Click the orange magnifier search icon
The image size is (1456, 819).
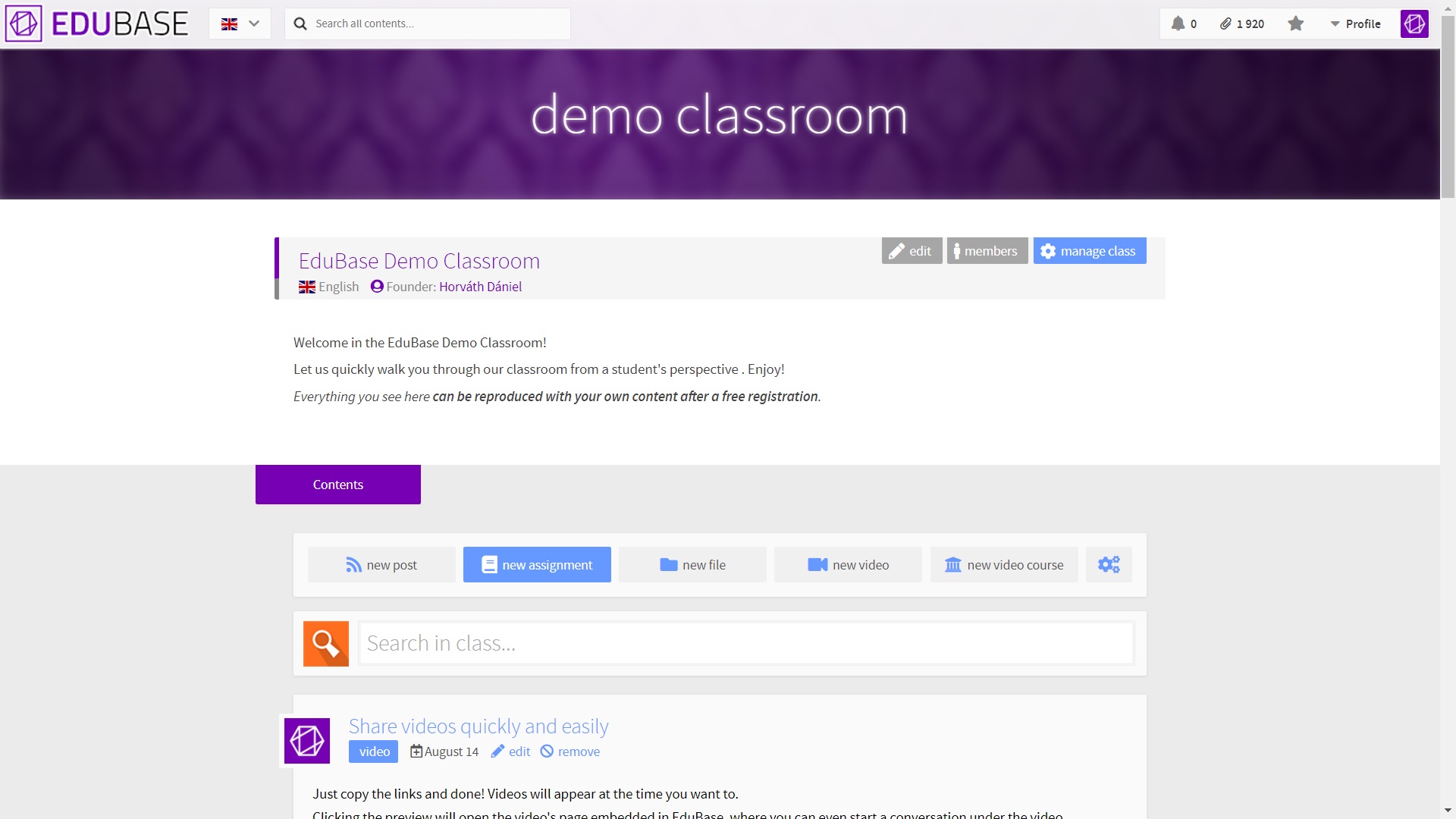[x=325, y=643]
